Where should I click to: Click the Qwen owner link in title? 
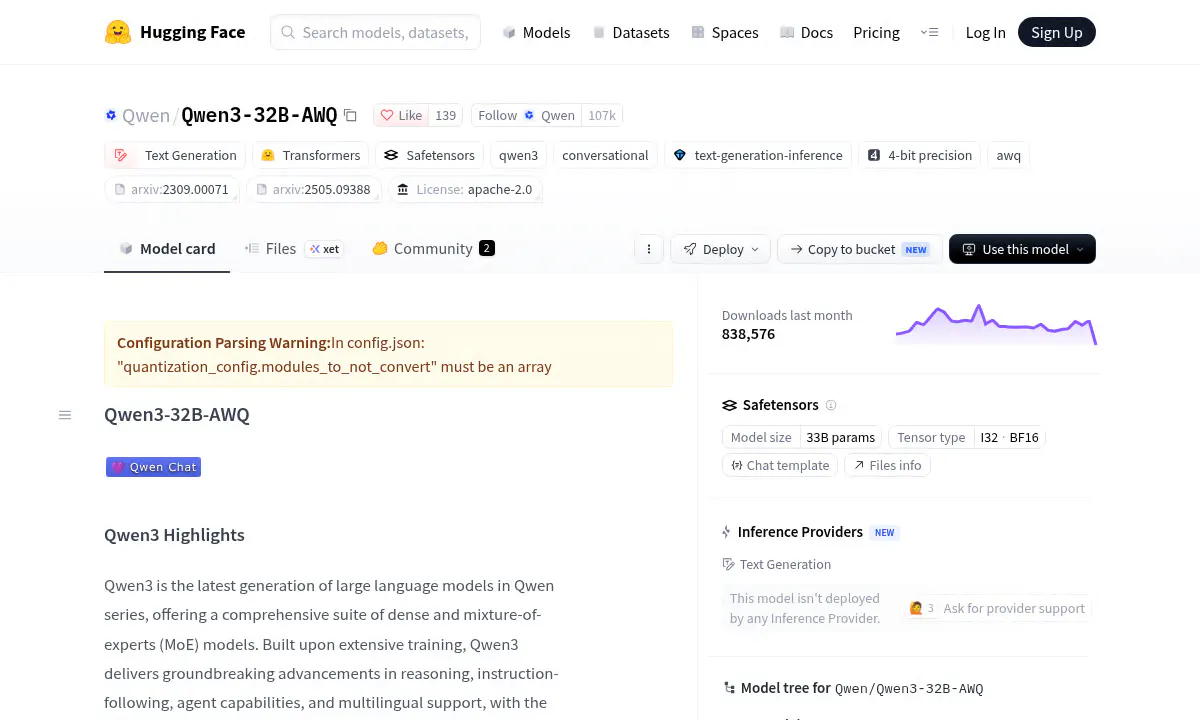pyautogui.click(x=146, y=115)
